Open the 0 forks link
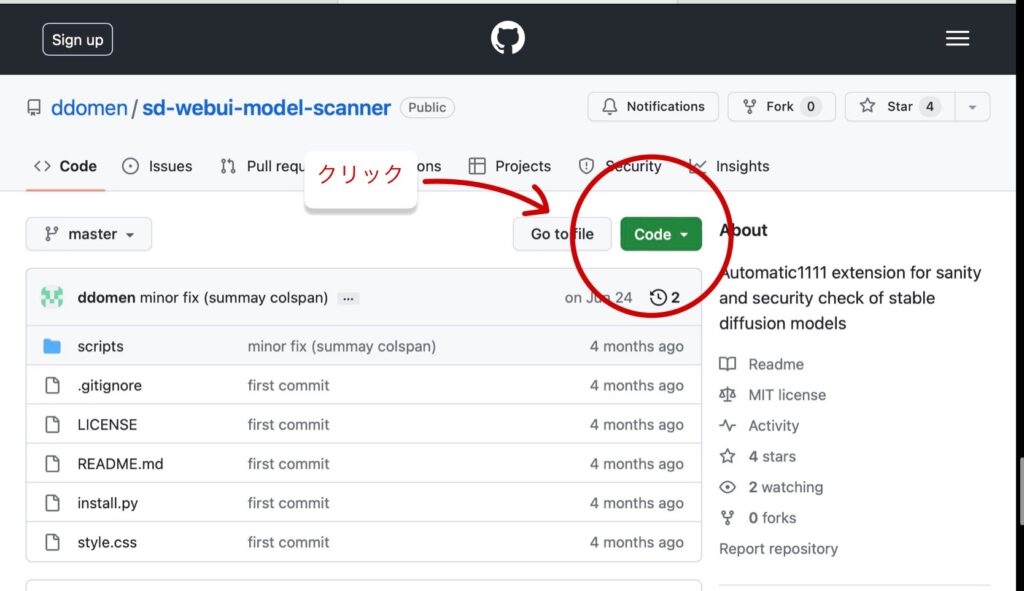 [x=772, y=518]
